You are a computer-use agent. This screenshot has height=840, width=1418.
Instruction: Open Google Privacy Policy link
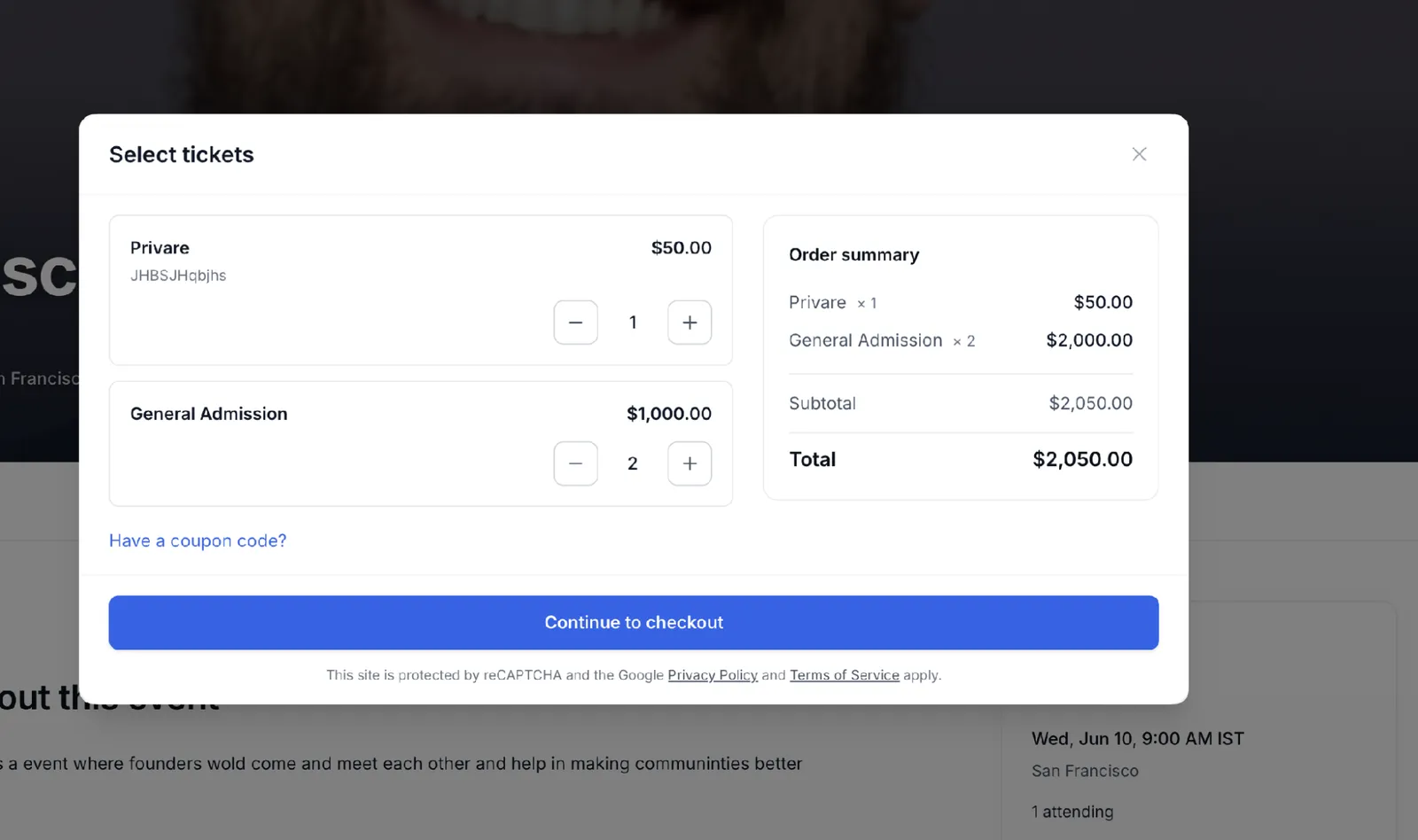713,675
